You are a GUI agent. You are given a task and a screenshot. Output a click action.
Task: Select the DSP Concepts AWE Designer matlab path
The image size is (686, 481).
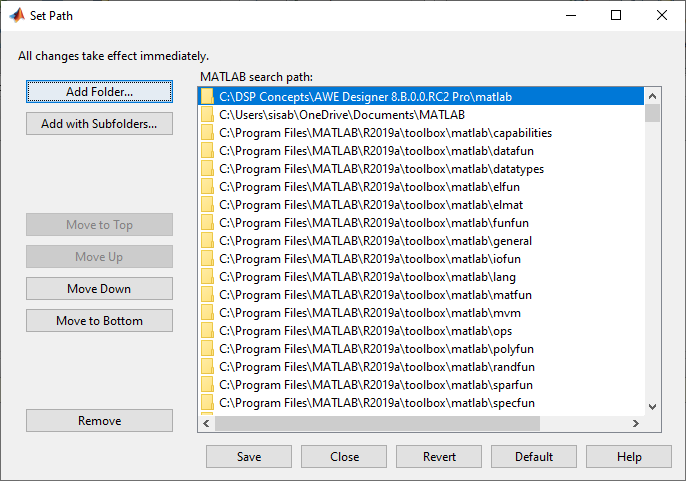(x=422, y=97)
